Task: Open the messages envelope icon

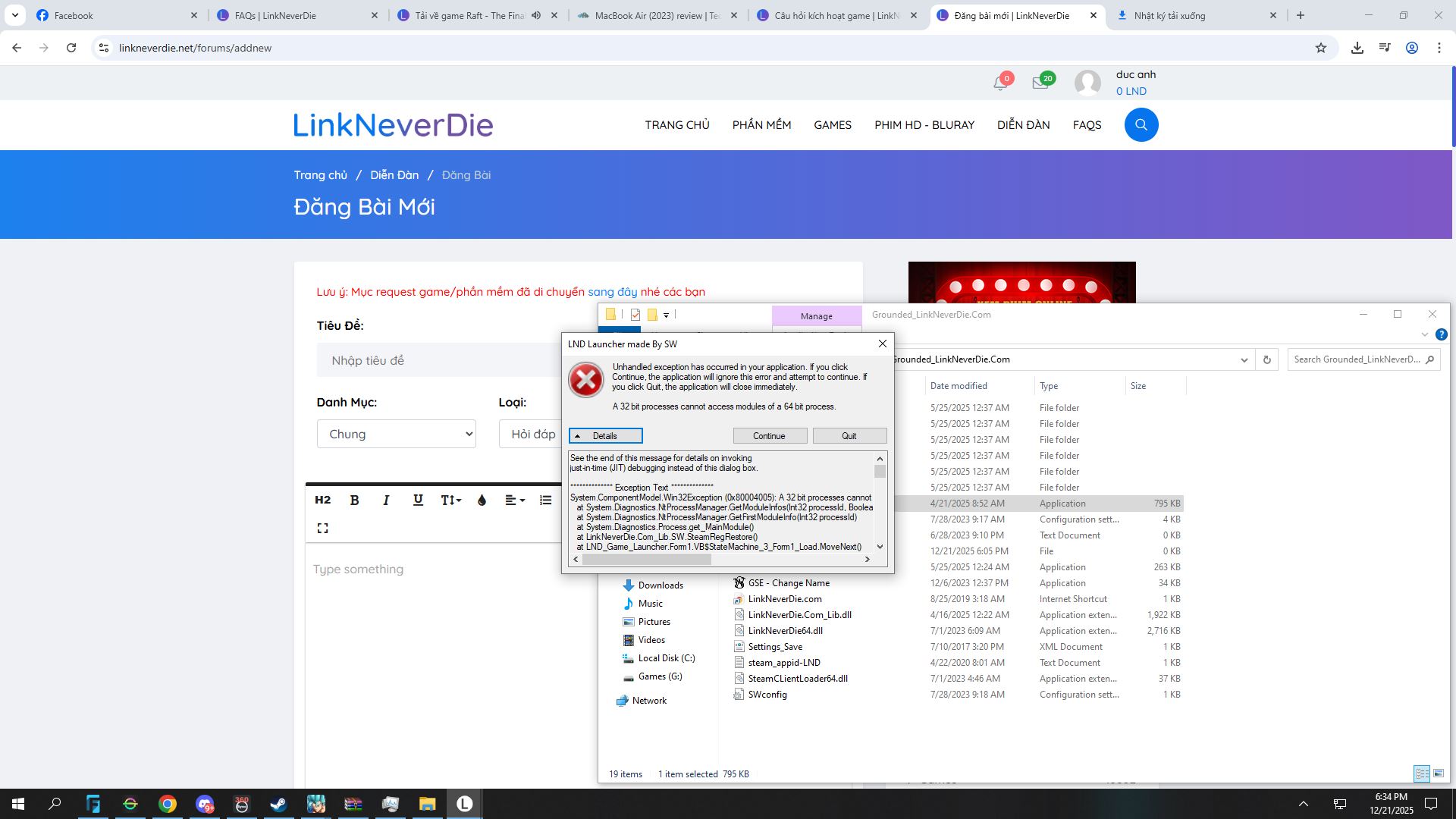Action: click(x=1040, y=83)
